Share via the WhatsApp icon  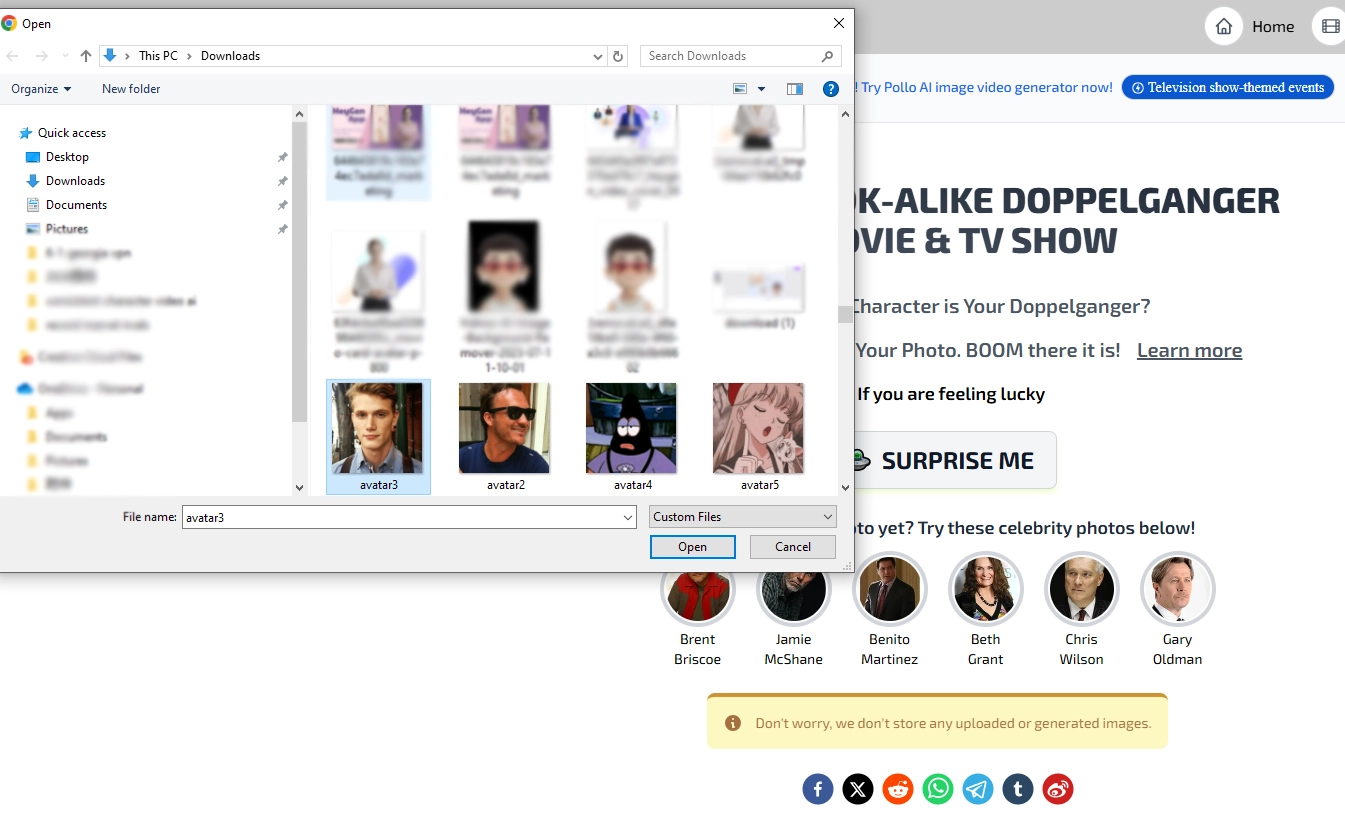(938, 789)
